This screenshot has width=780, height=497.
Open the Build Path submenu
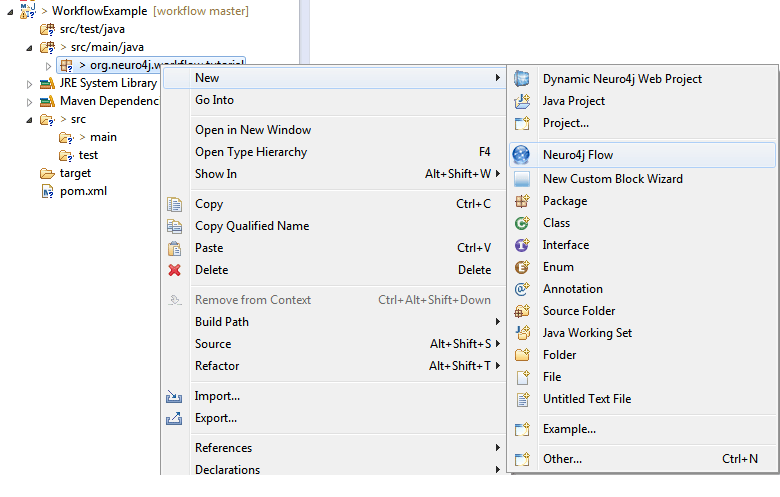coord(222,322)
